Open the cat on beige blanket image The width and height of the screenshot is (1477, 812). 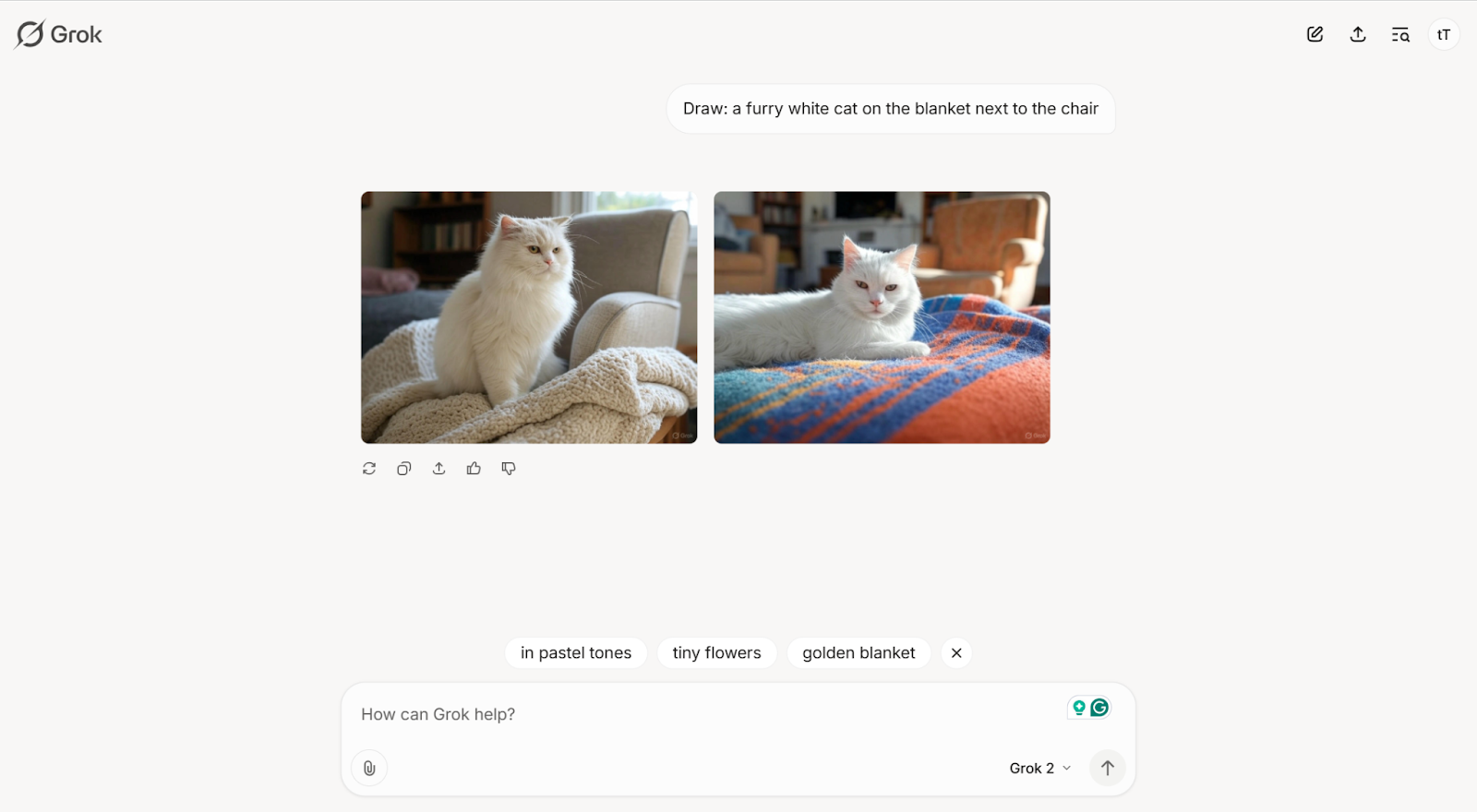click(x=529, y=317)
